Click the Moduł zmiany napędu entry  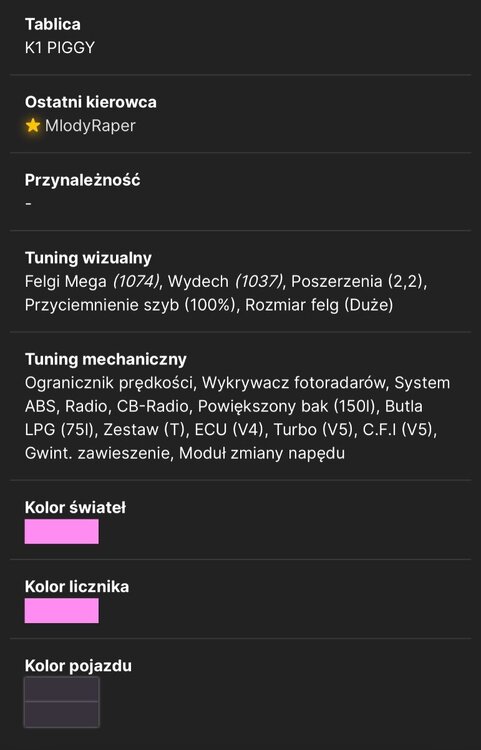[x=262, y=453]
